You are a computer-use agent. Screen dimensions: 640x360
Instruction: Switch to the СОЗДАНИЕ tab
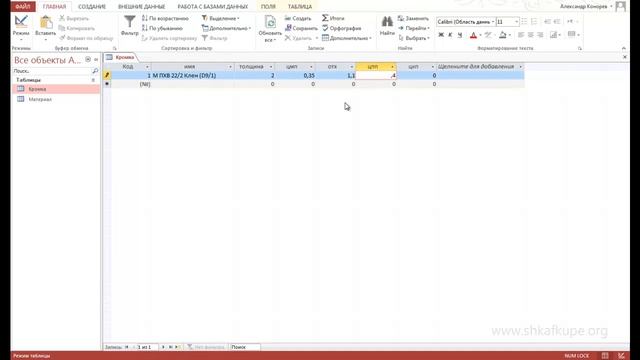click(92, 7)
